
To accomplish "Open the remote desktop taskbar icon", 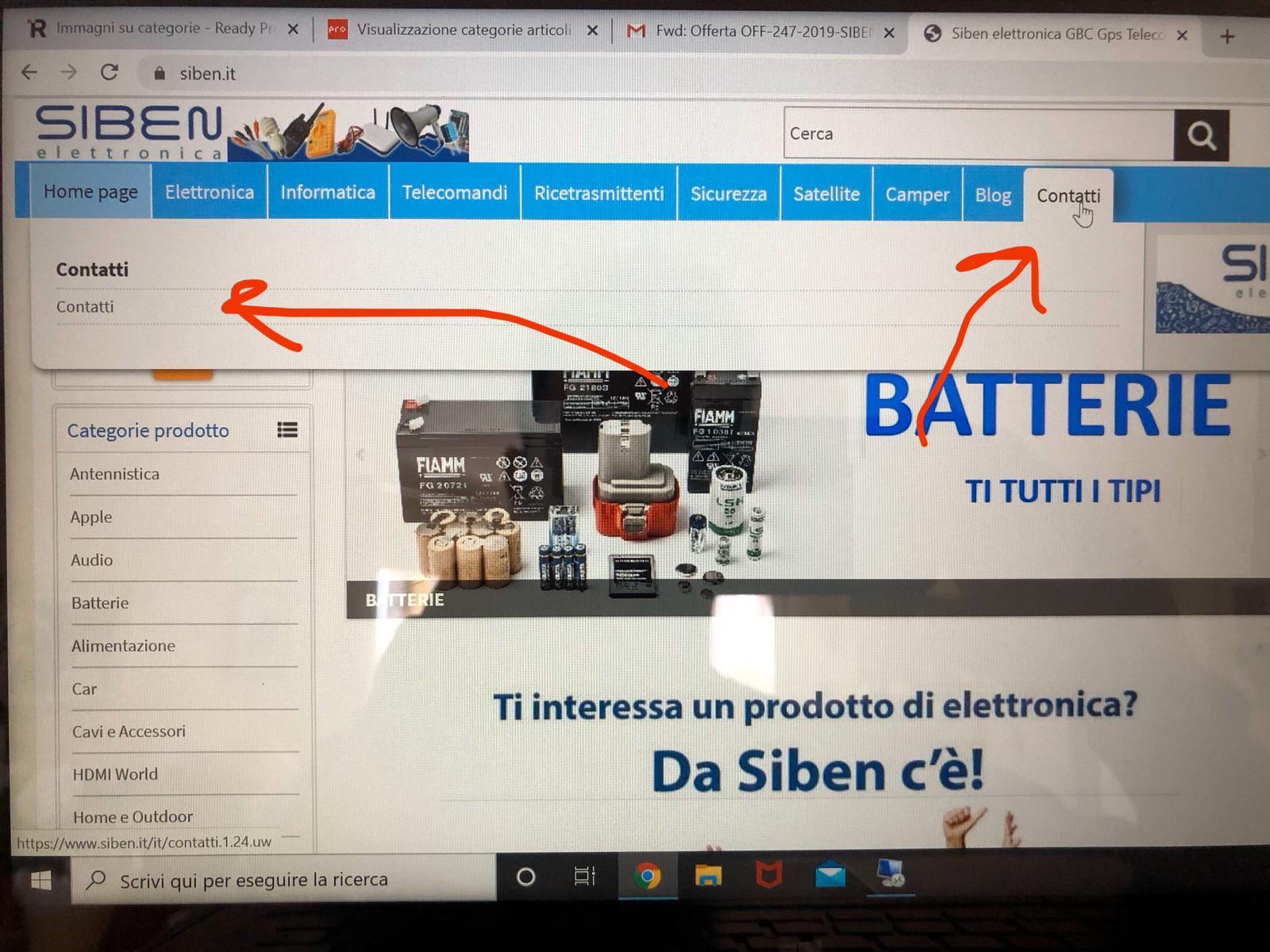I will [x=891, y=874].
